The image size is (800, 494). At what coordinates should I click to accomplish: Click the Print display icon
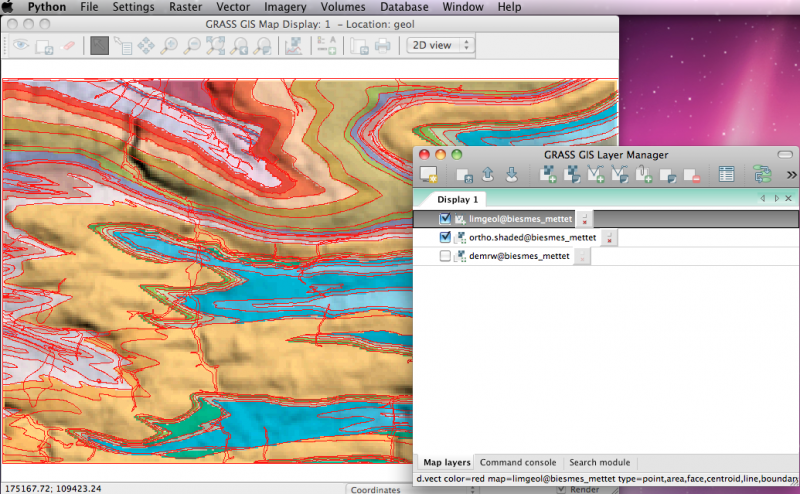382,45
